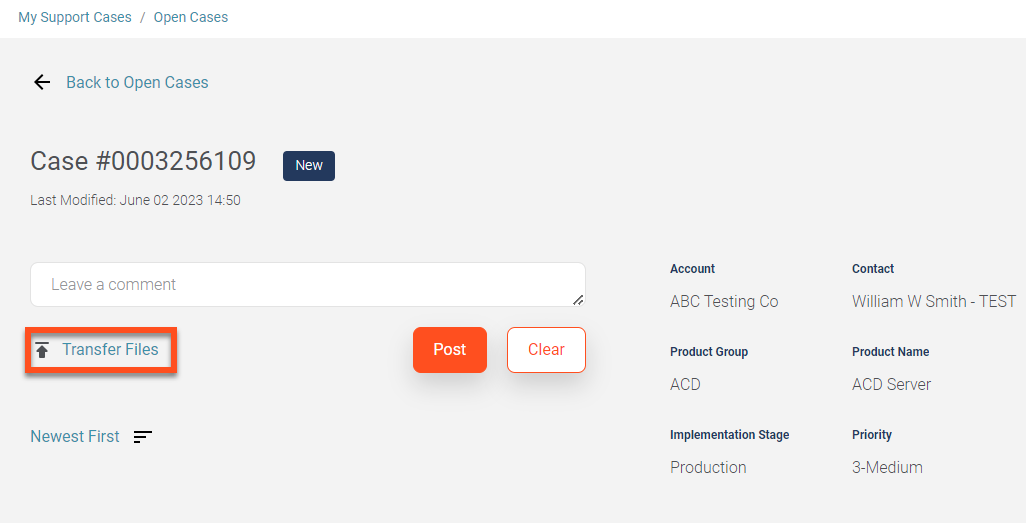
Task: Toggle the Newest First sort order
Action: (75, 437)
